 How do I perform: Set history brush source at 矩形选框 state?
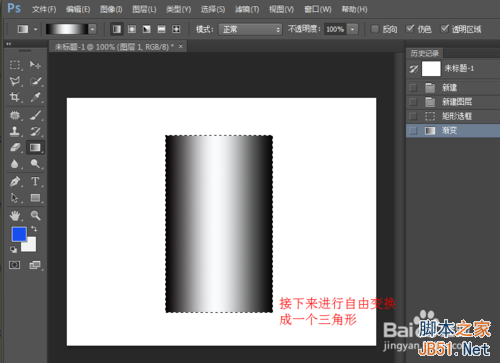[x=413, y=116]
